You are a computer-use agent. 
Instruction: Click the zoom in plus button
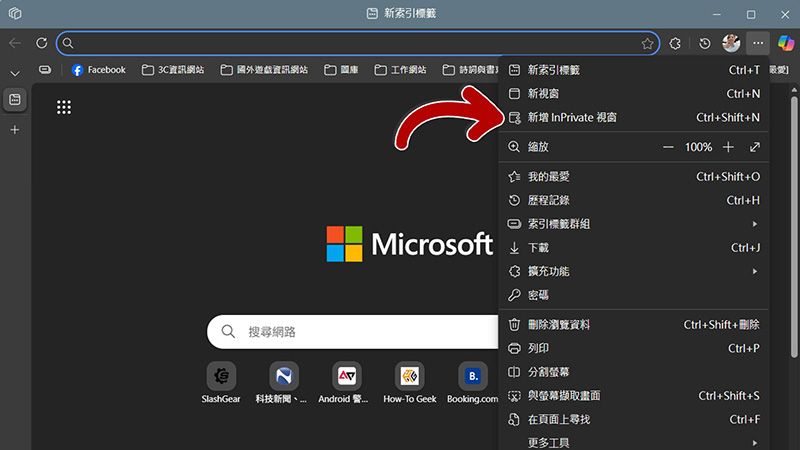728,147
